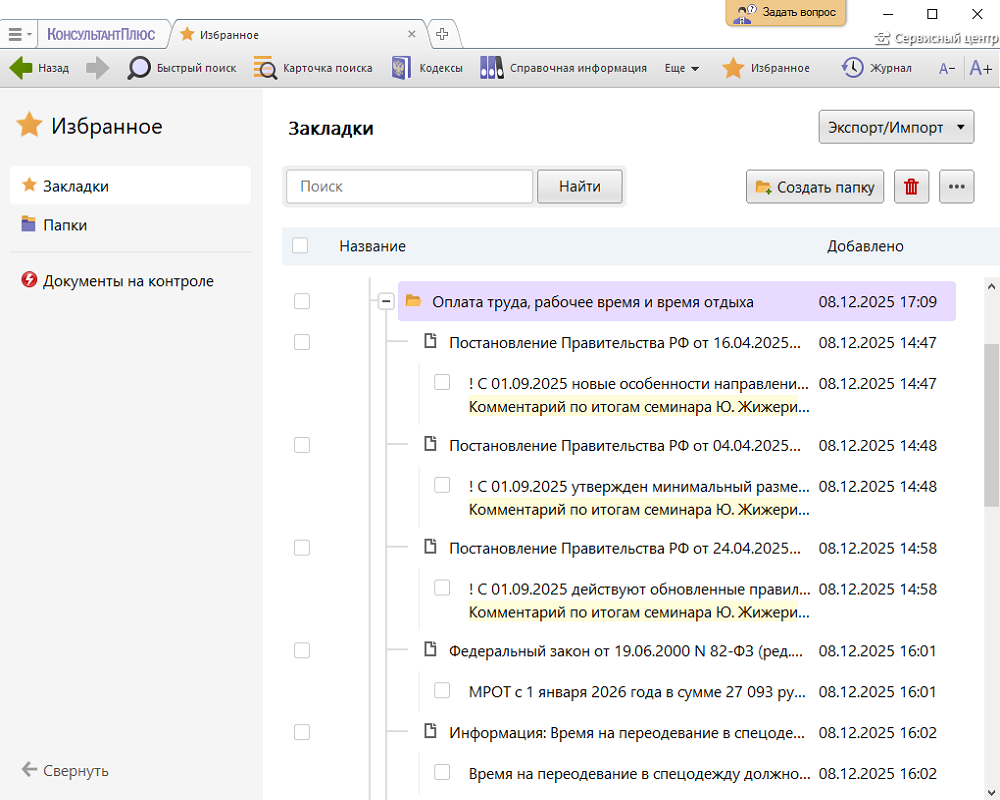1000x800 pixels.
Task: Toggle the select-all checkbox in header
Action: (300, 246)
